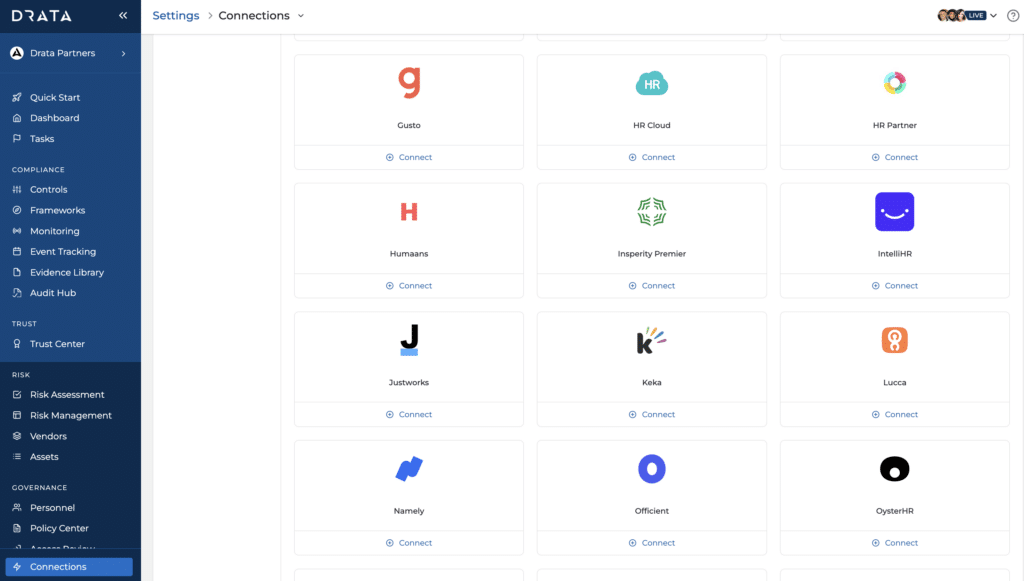The height and width of the screenshot is (581, 1024).
Task: Connect the OysterHR integration
Action: 895,543
